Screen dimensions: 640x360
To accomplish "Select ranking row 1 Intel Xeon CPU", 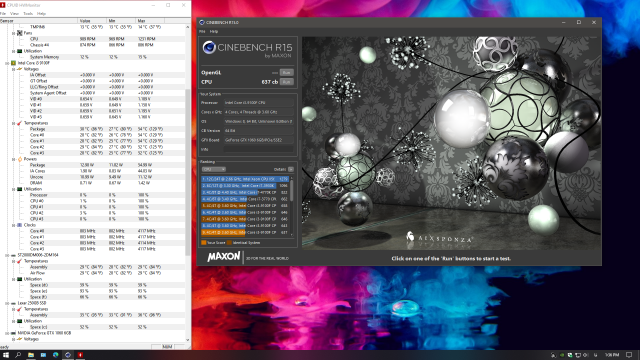I will coord(245,179).
